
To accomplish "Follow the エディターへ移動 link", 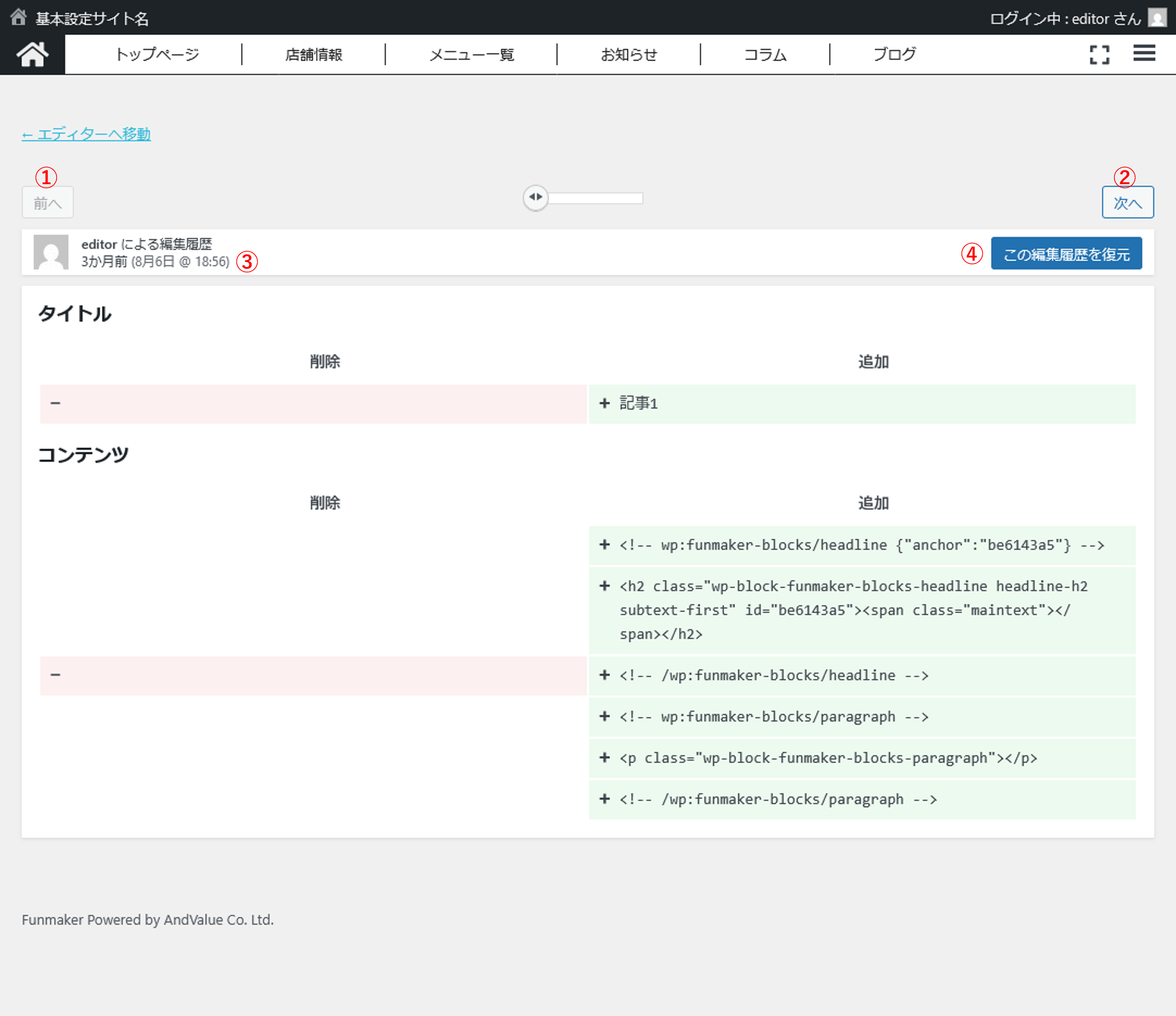I will coord(86,134).
